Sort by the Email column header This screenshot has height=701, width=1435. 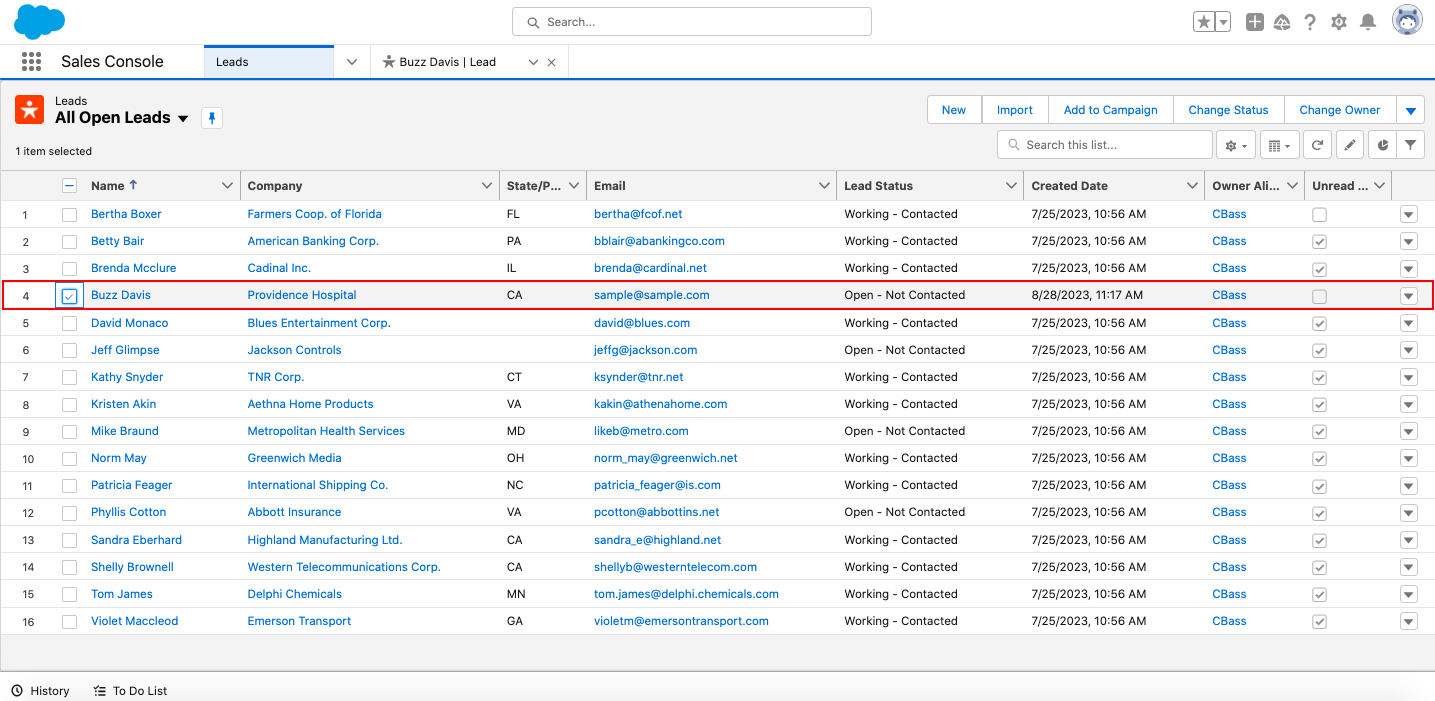pos(610,186)
